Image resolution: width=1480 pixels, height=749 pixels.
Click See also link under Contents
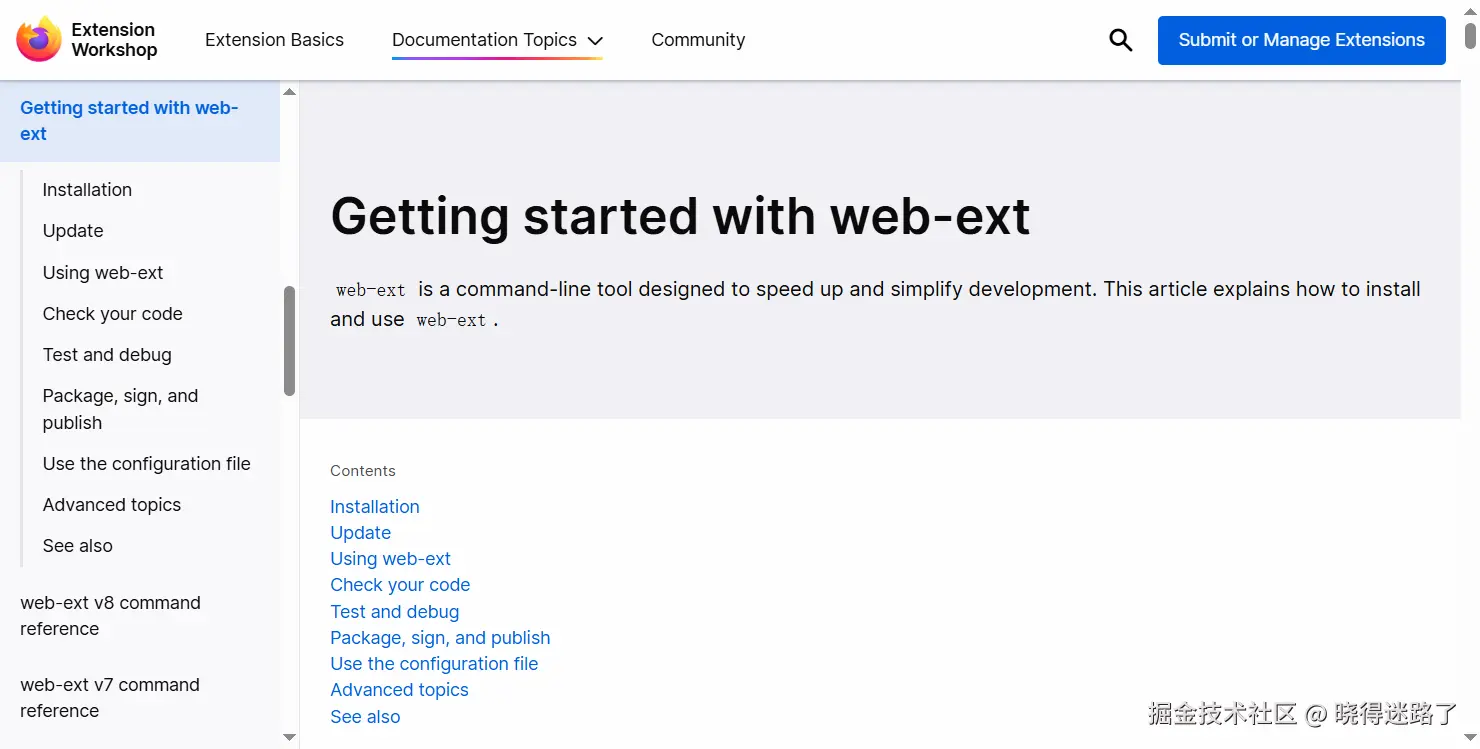(365, 717)
